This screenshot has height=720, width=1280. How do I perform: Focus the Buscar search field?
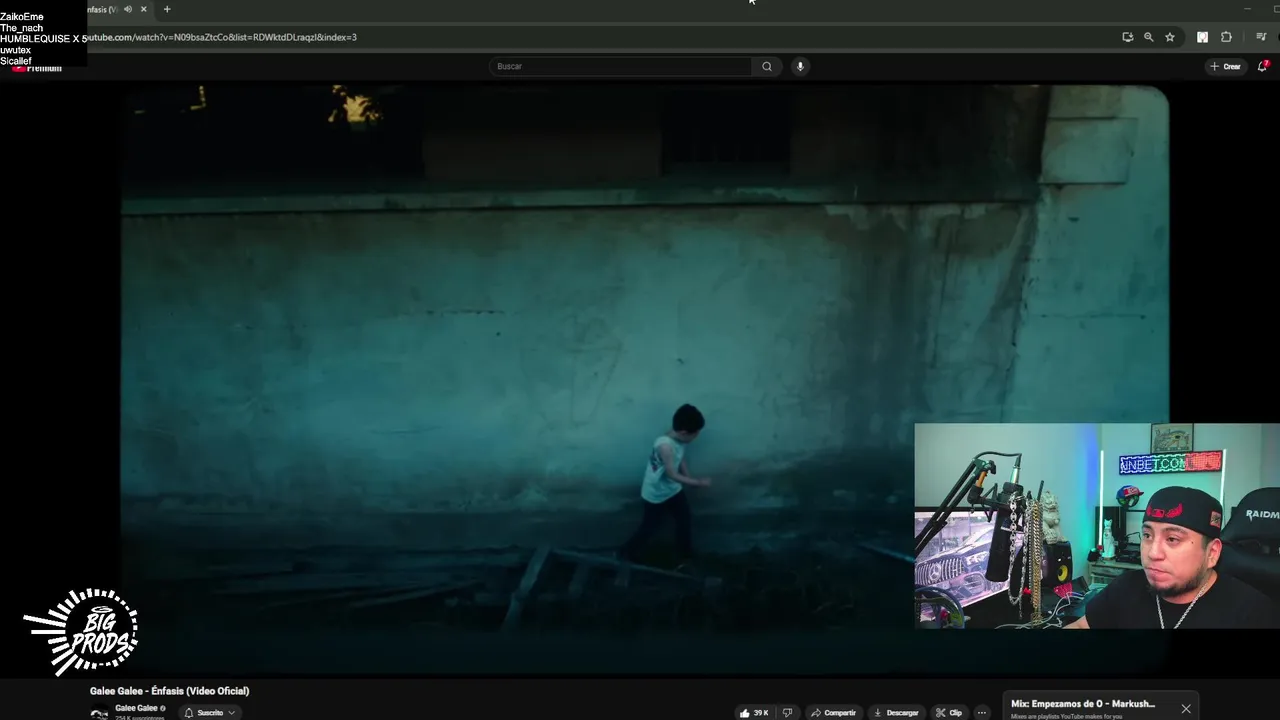point(620,66)
